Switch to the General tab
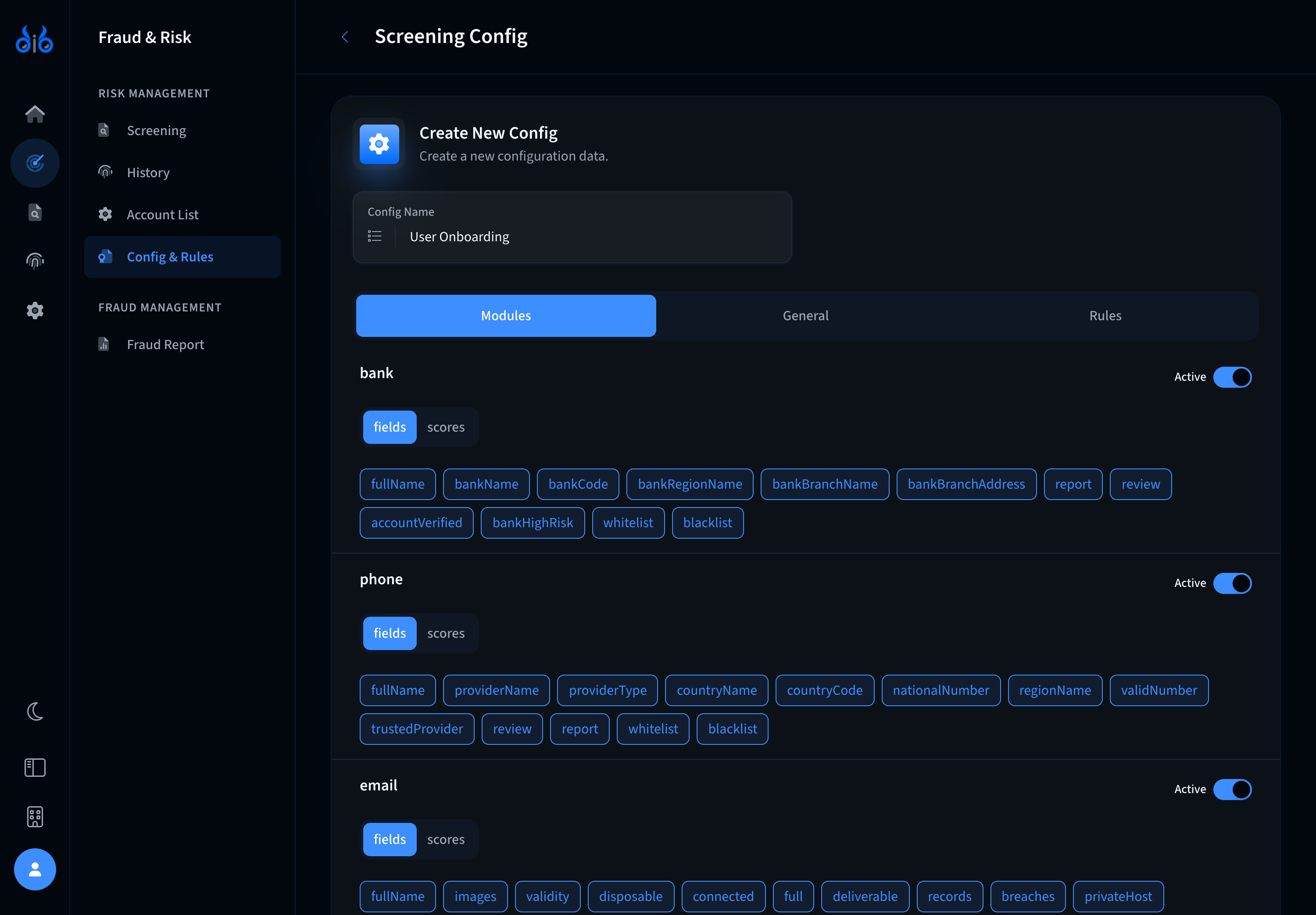This screenshot has width=1316, height=915. click(x=805, y=315)
